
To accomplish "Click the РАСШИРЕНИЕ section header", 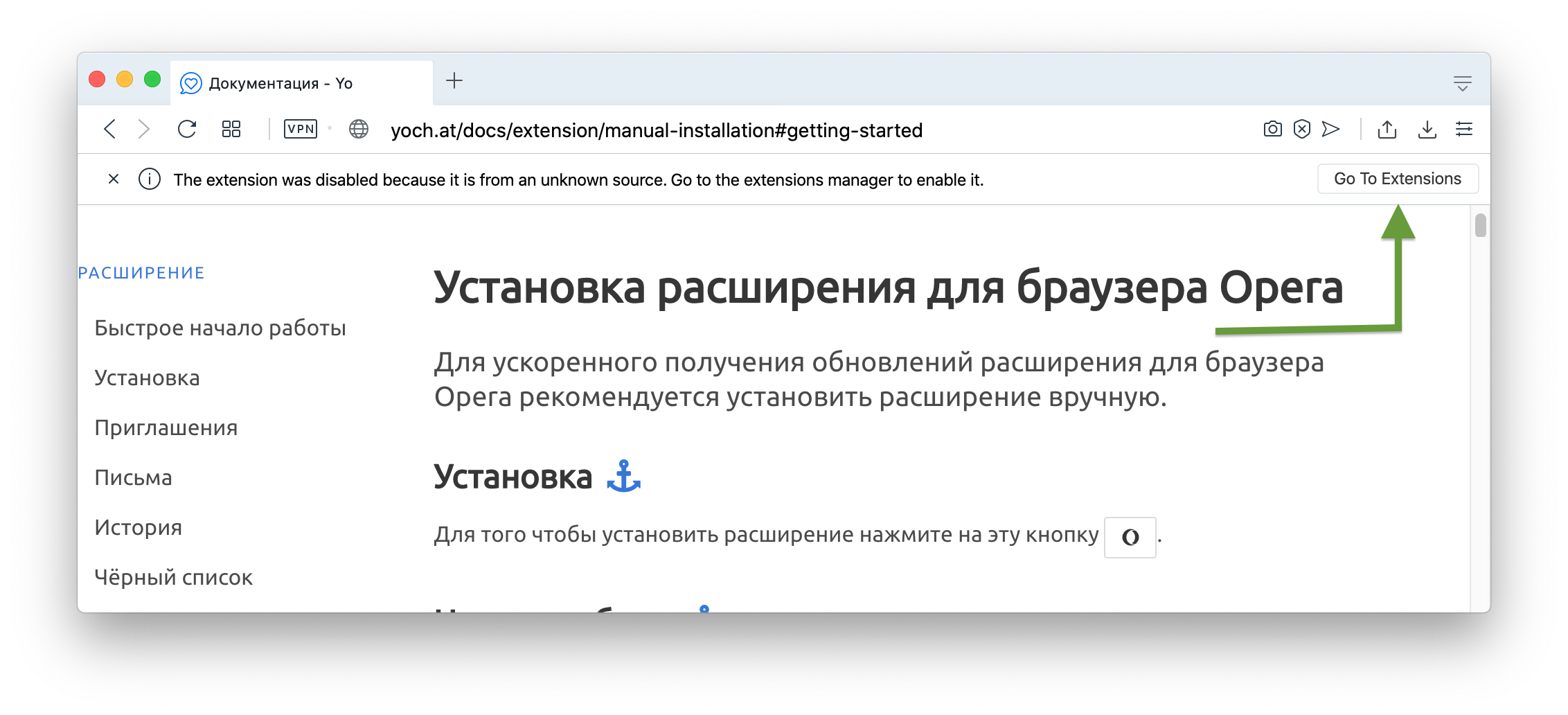I will pos(141,273).
